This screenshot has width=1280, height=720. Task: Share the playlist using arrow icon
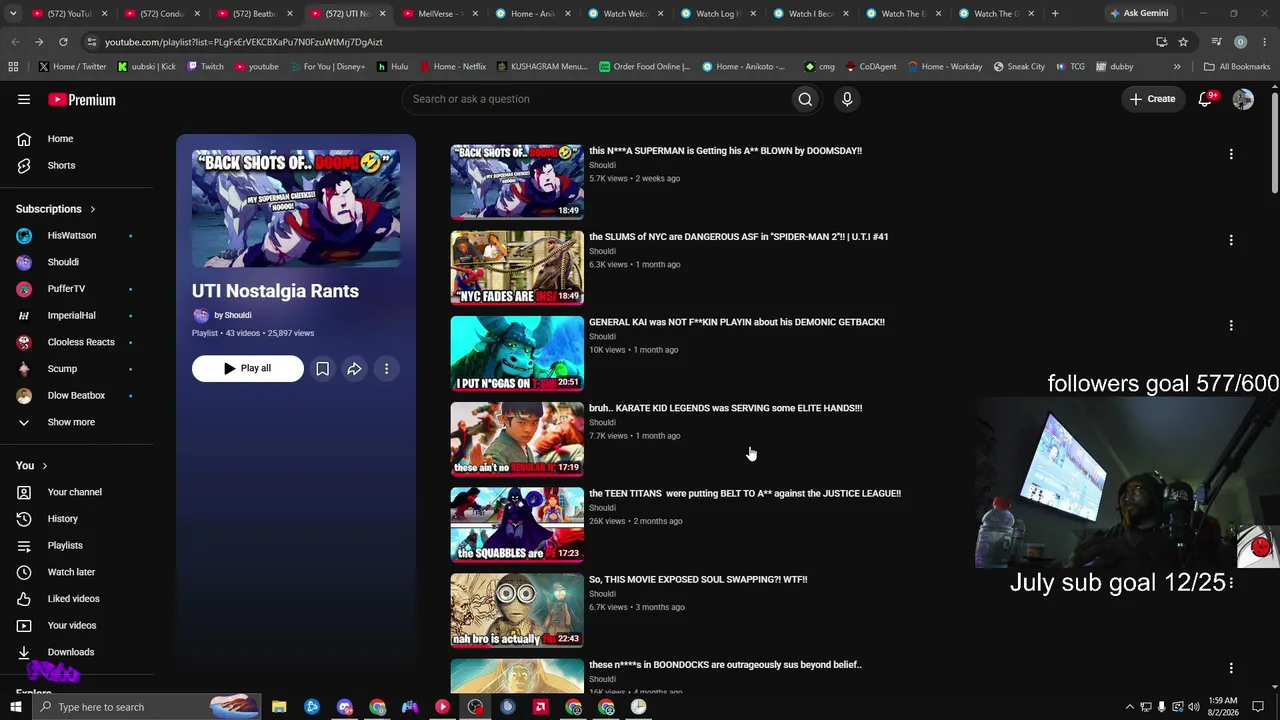[x=354, y=369]
